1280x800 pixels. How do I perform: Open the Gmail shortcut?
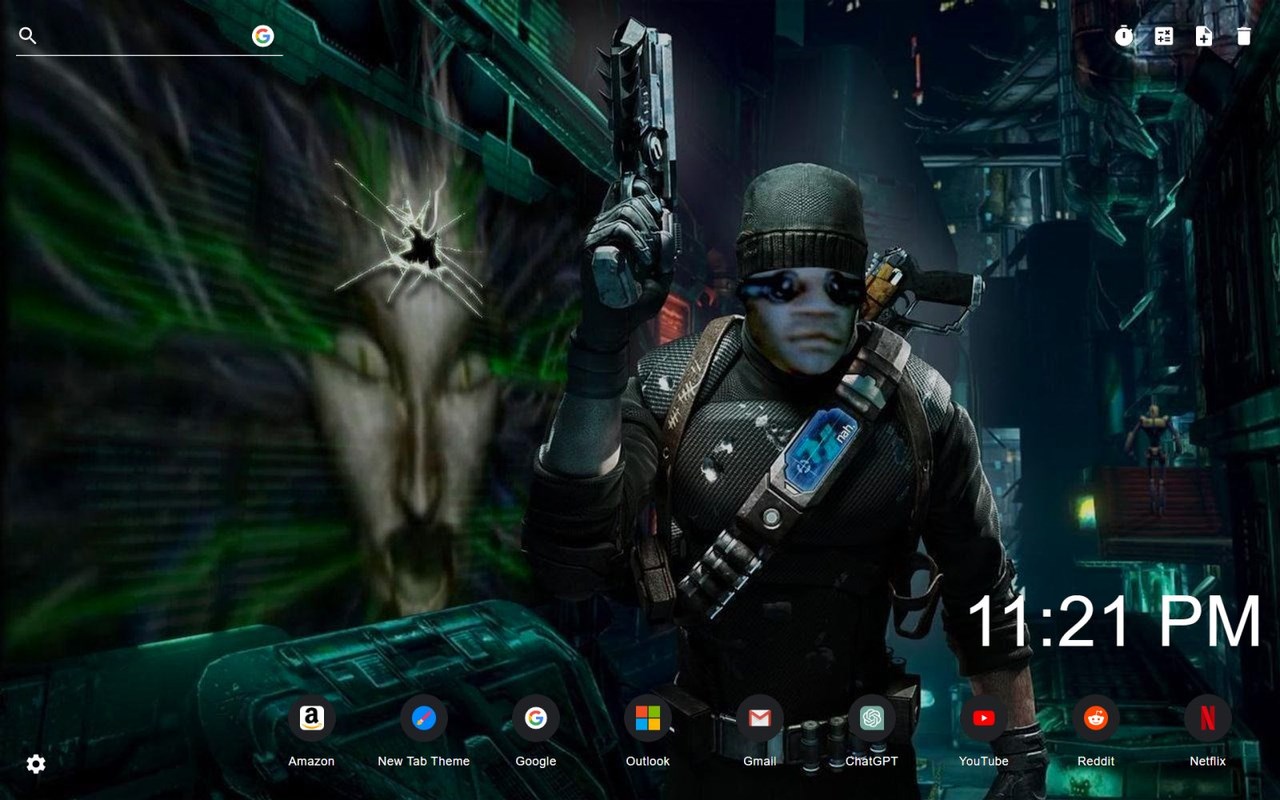click(x=760, y=718)
